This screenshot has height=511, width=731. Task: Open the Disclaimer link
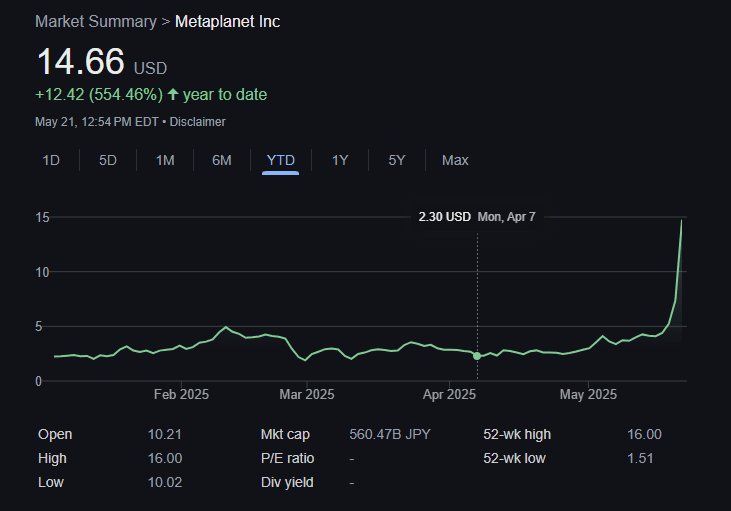197,122
